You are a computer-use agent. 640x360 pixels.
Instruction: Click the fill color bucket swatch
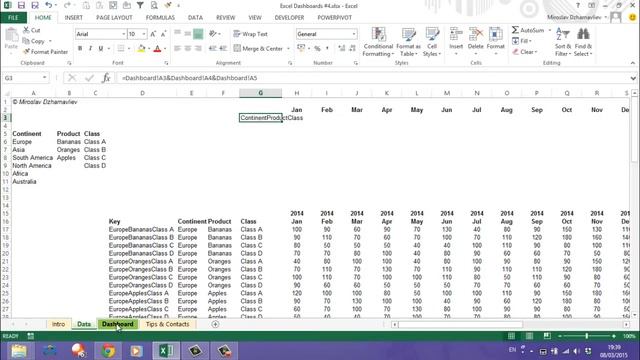pyautogui.click(x=141, y=49)
